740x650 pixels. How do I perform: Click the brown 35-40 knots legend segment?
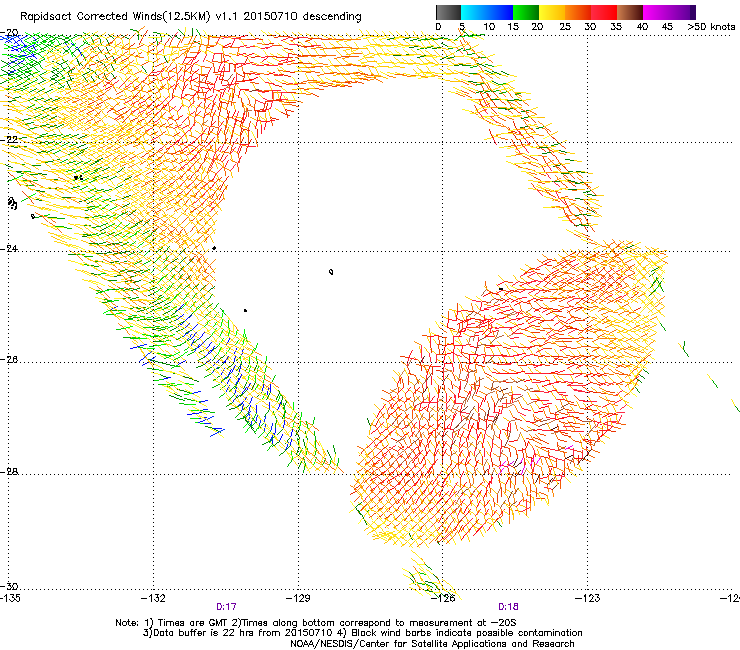630,12
